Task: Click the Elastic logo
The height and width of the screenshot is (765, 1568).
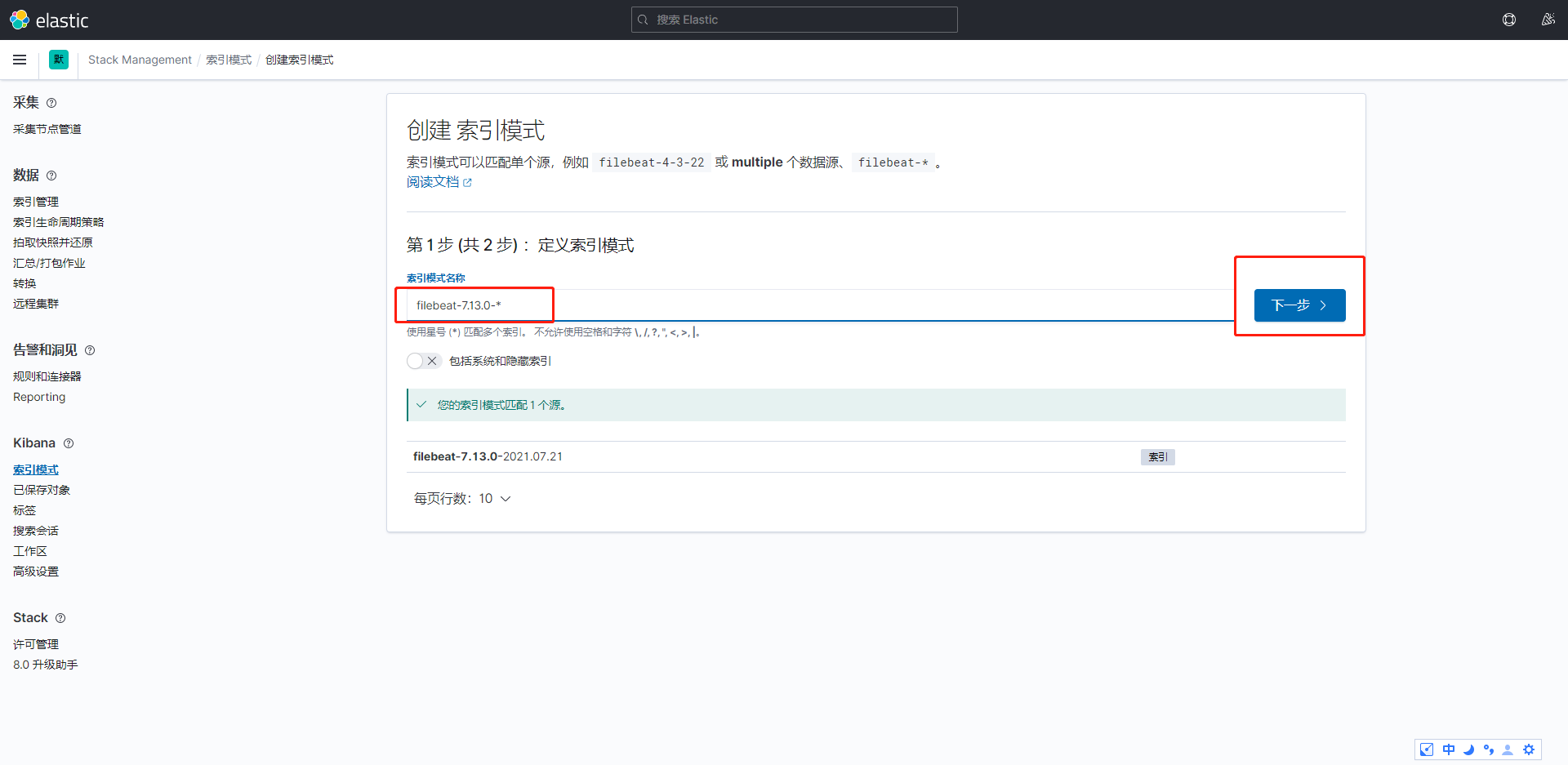Action: point(49,20)
